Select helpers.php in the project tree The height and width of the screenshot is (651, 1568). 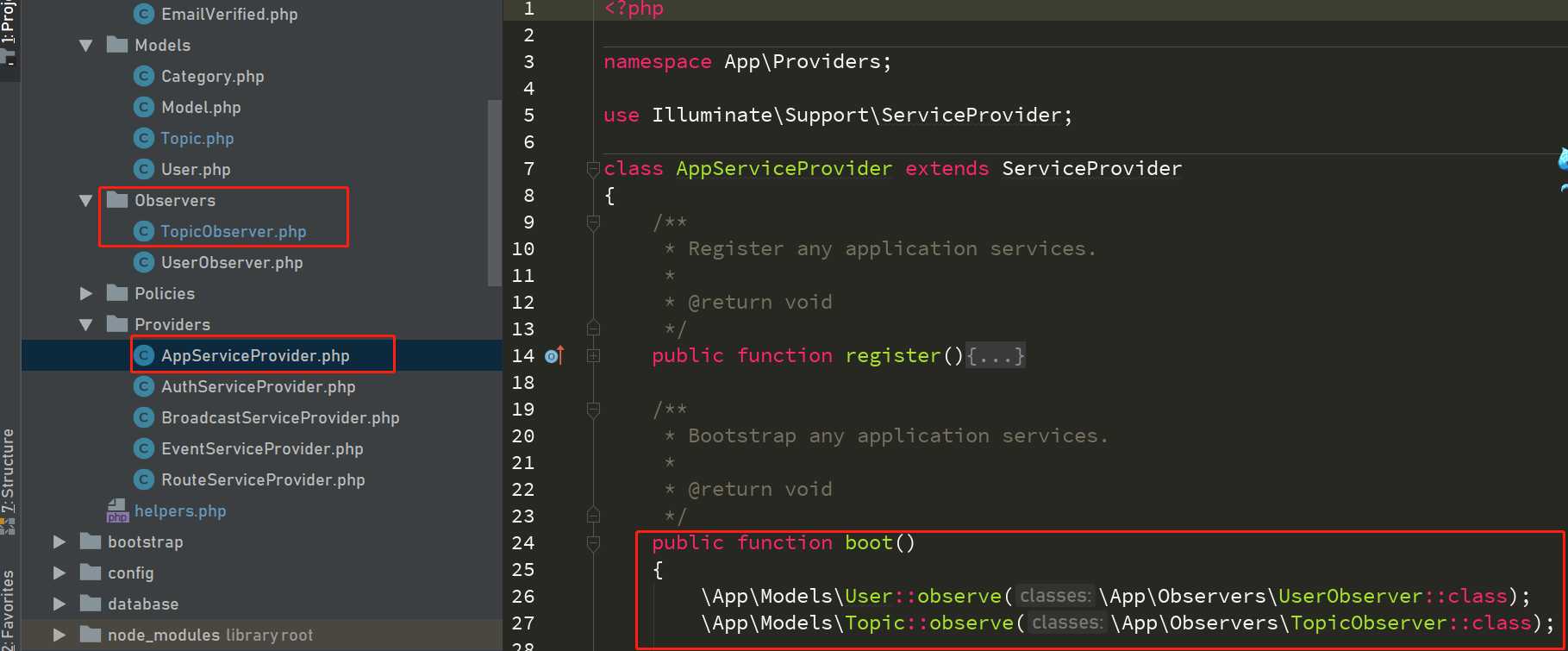point(179,510)
